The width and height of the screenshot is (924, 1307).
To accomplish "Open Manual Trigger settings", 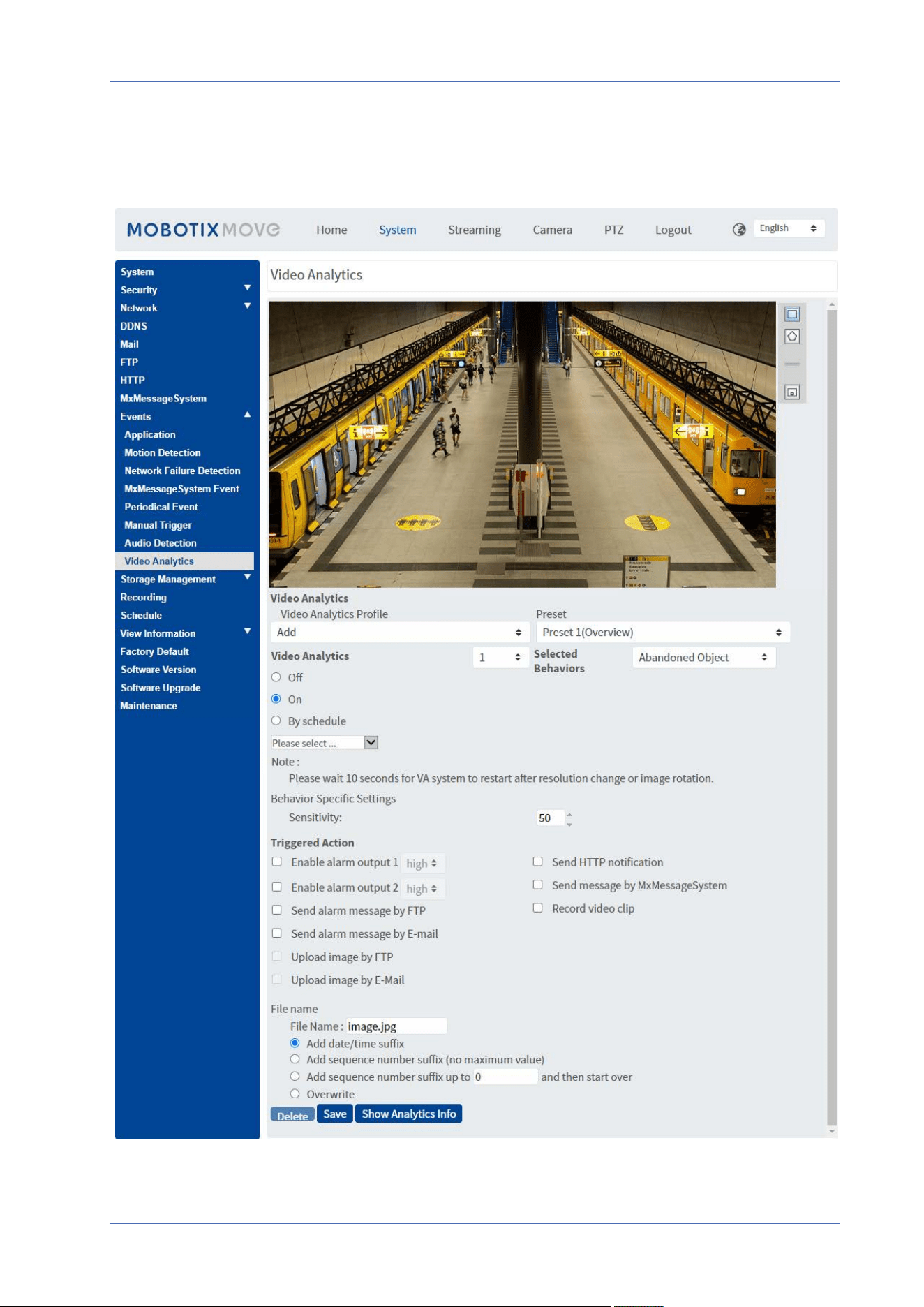I will point(158,525).
